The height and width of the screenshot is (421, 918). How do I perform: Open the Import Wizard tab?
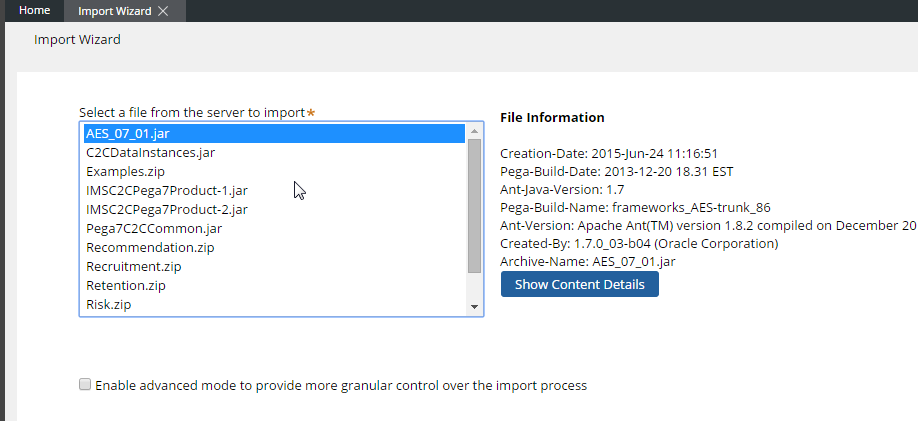click(114, 11)
